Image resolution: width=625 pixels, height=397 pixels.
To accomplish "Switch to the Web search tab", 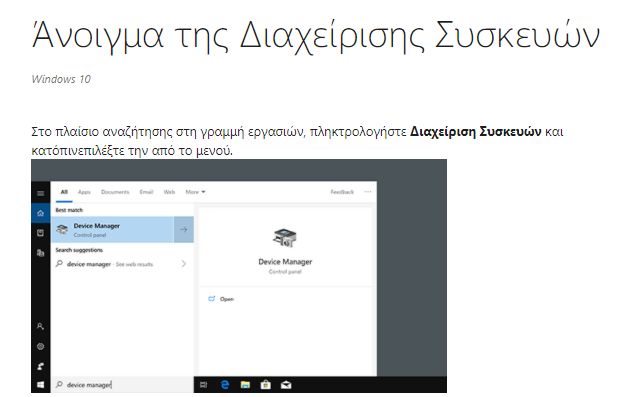I will 169,192.
